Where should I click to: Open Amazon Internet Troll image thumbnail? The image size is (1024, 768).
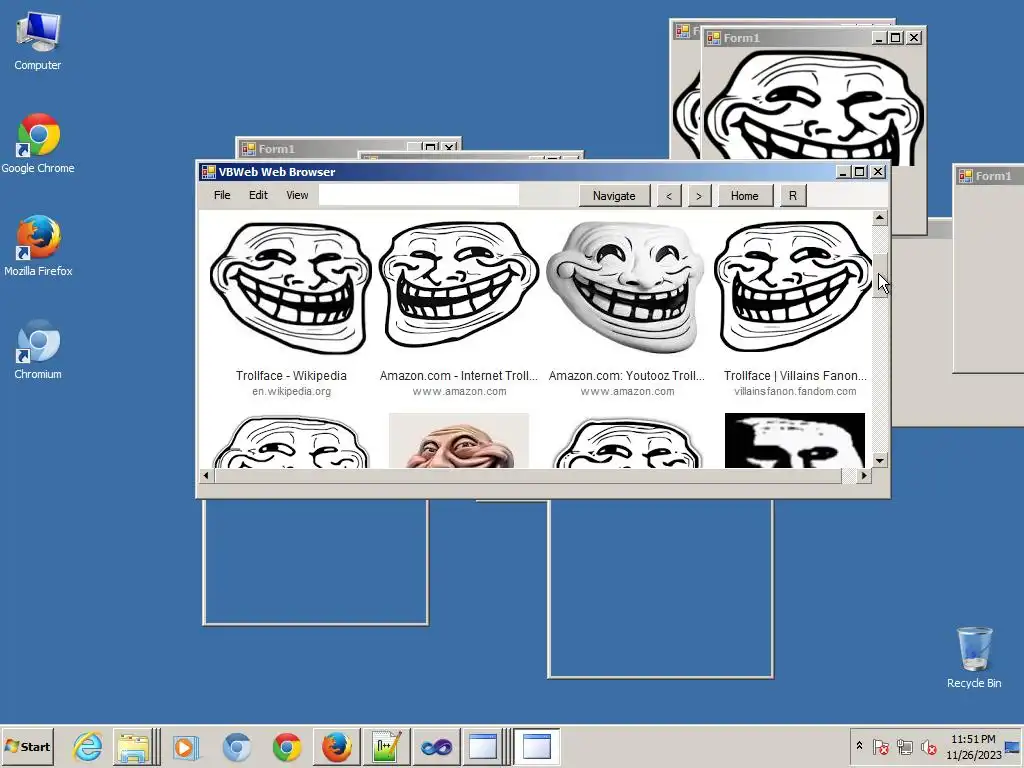(x=458, y=285)
